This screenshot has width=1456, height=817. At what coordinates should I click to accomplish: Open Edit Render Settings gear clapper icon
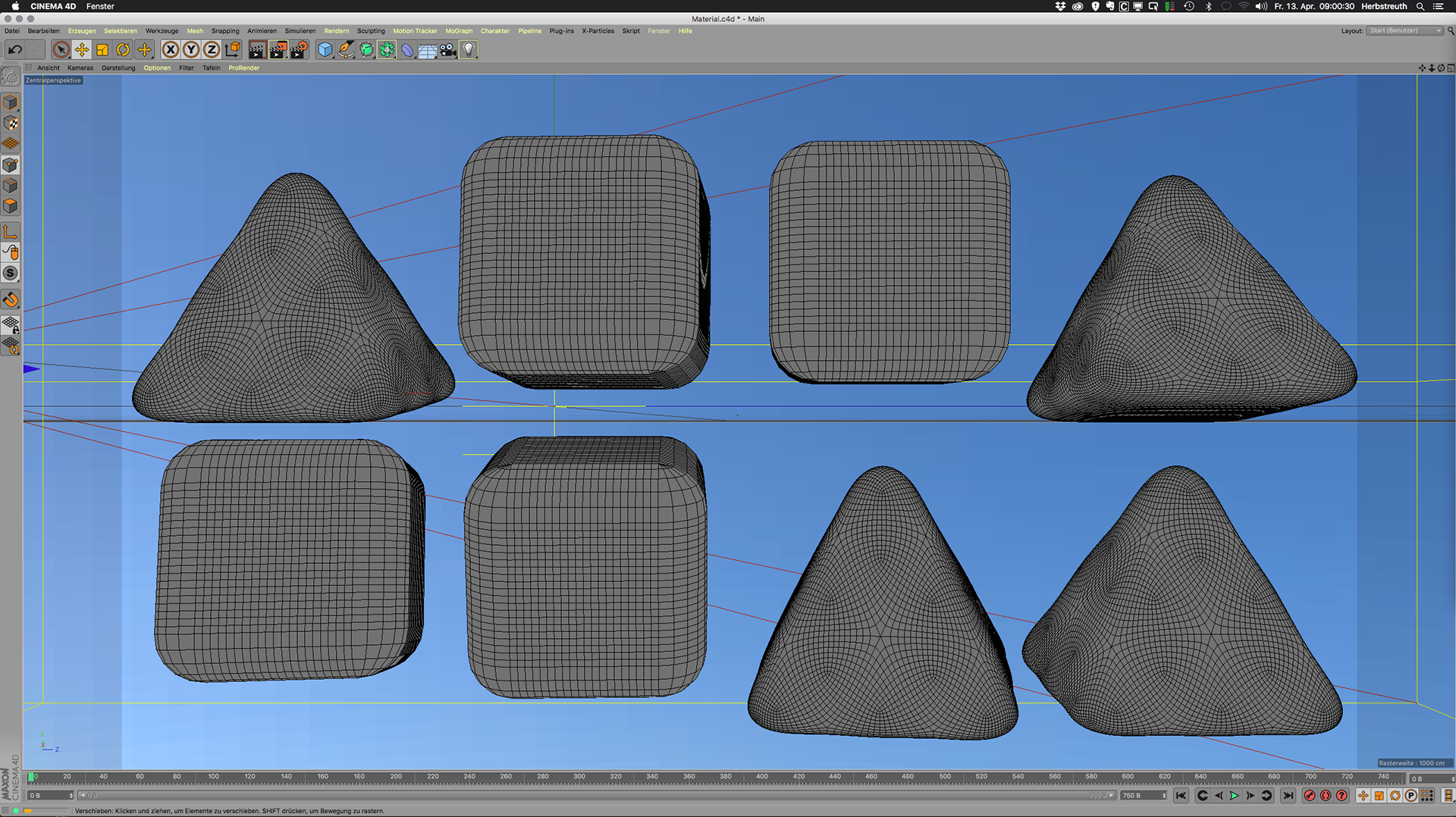300,50
